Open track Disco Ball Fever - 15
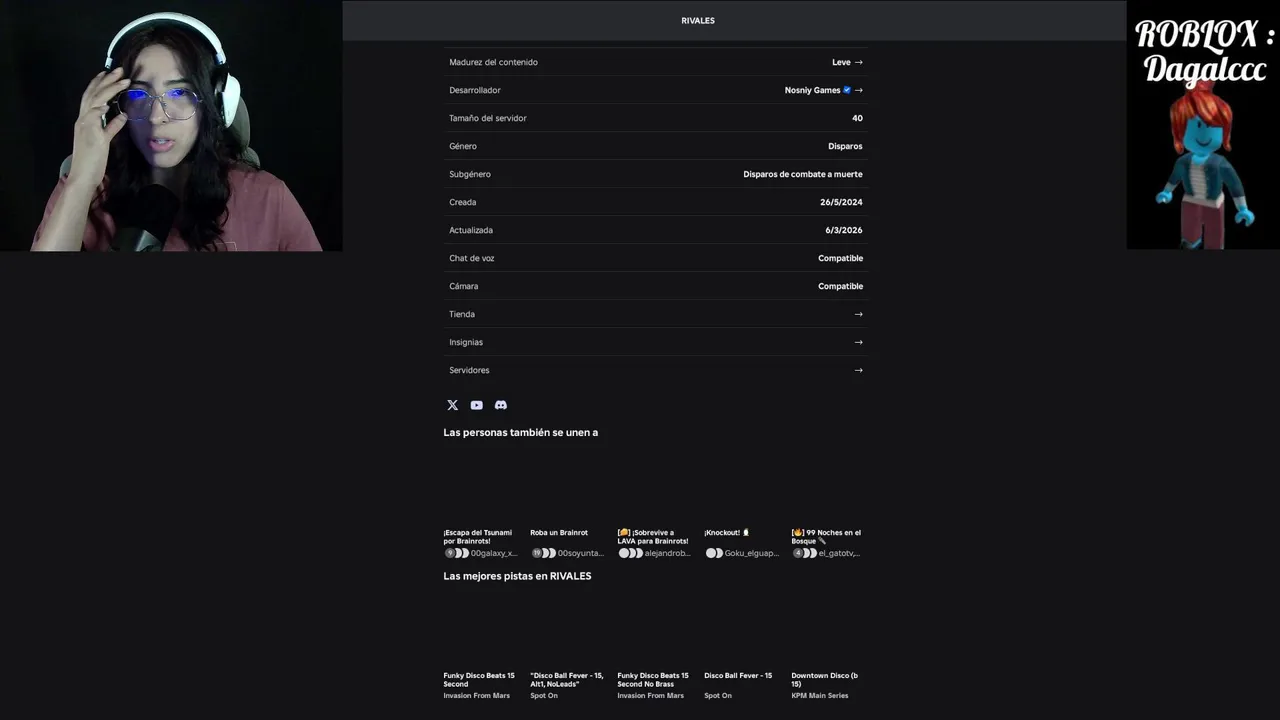Screen dimensions: 1280x720 click(x=738, y=675)
